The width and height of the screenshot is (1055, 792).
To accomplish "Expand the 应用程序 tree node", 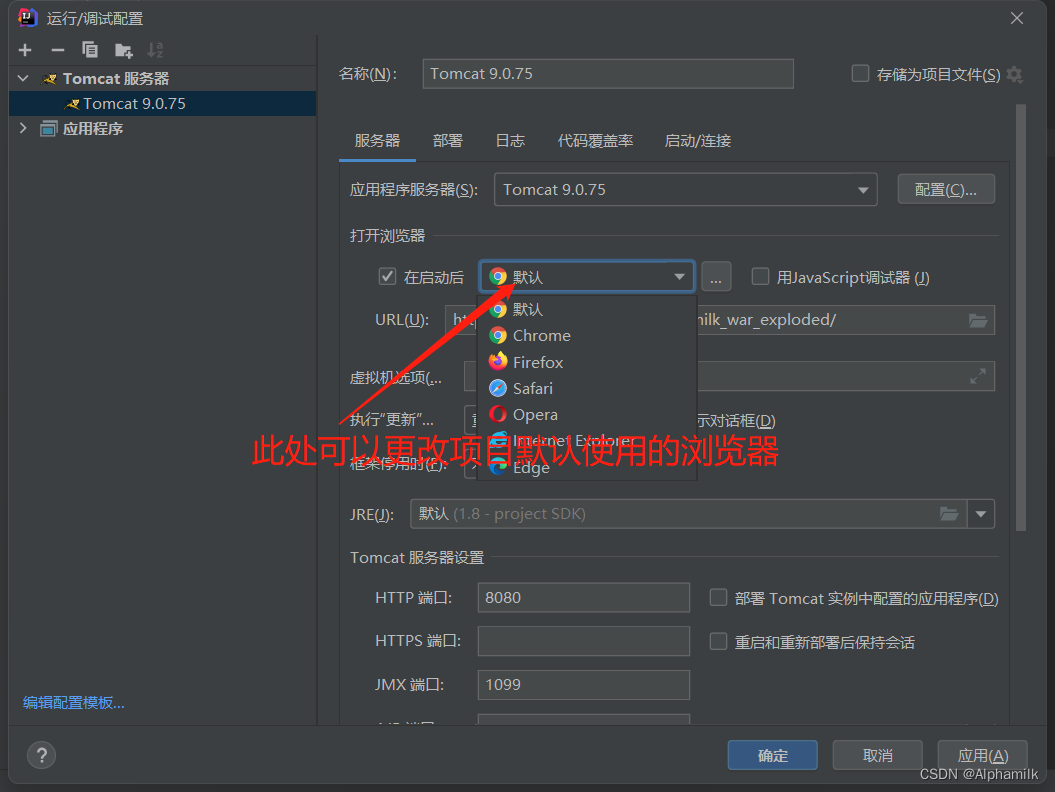I will tap(23, 128).
